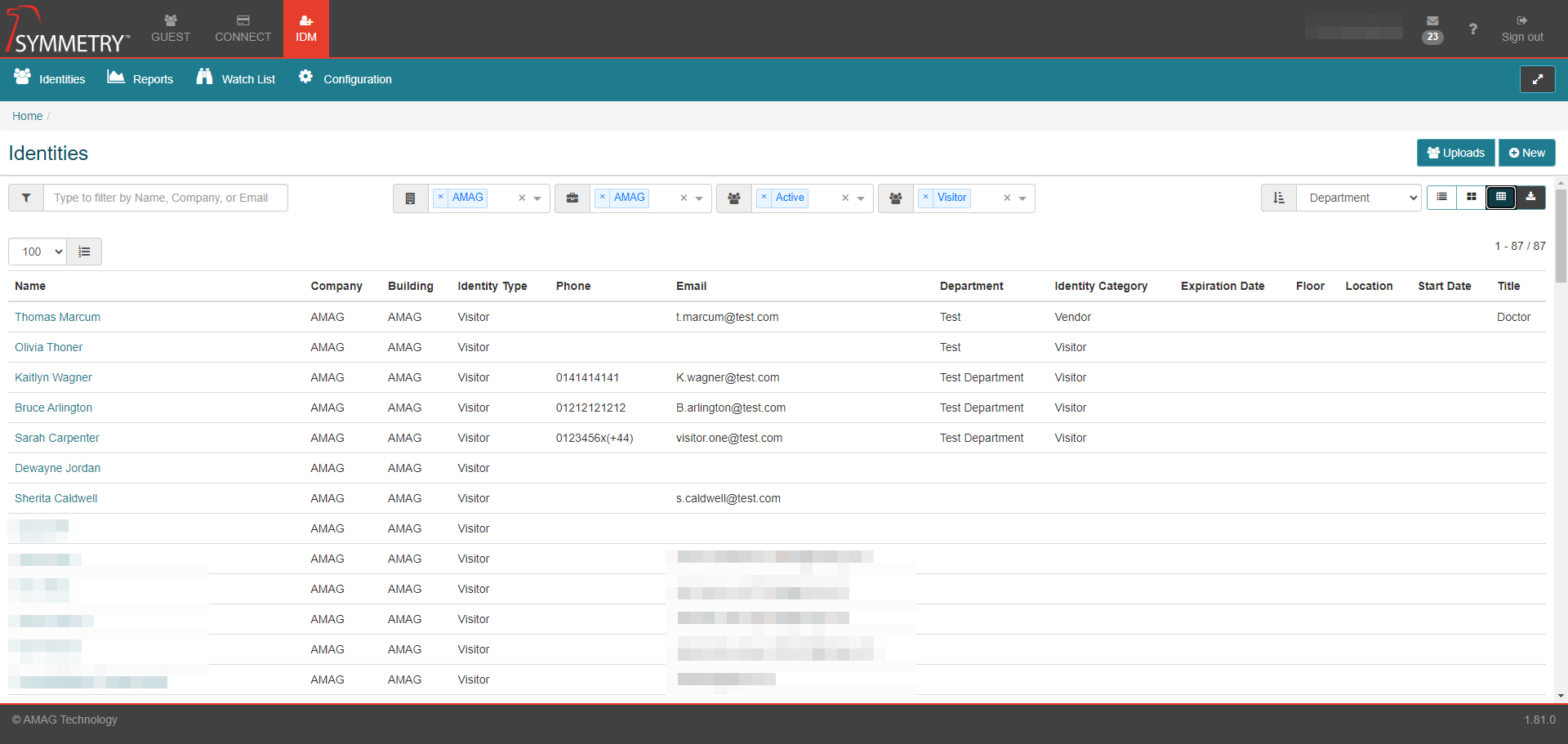
Task: Sort by Expiration Date column header
Action: point(1223,286)
